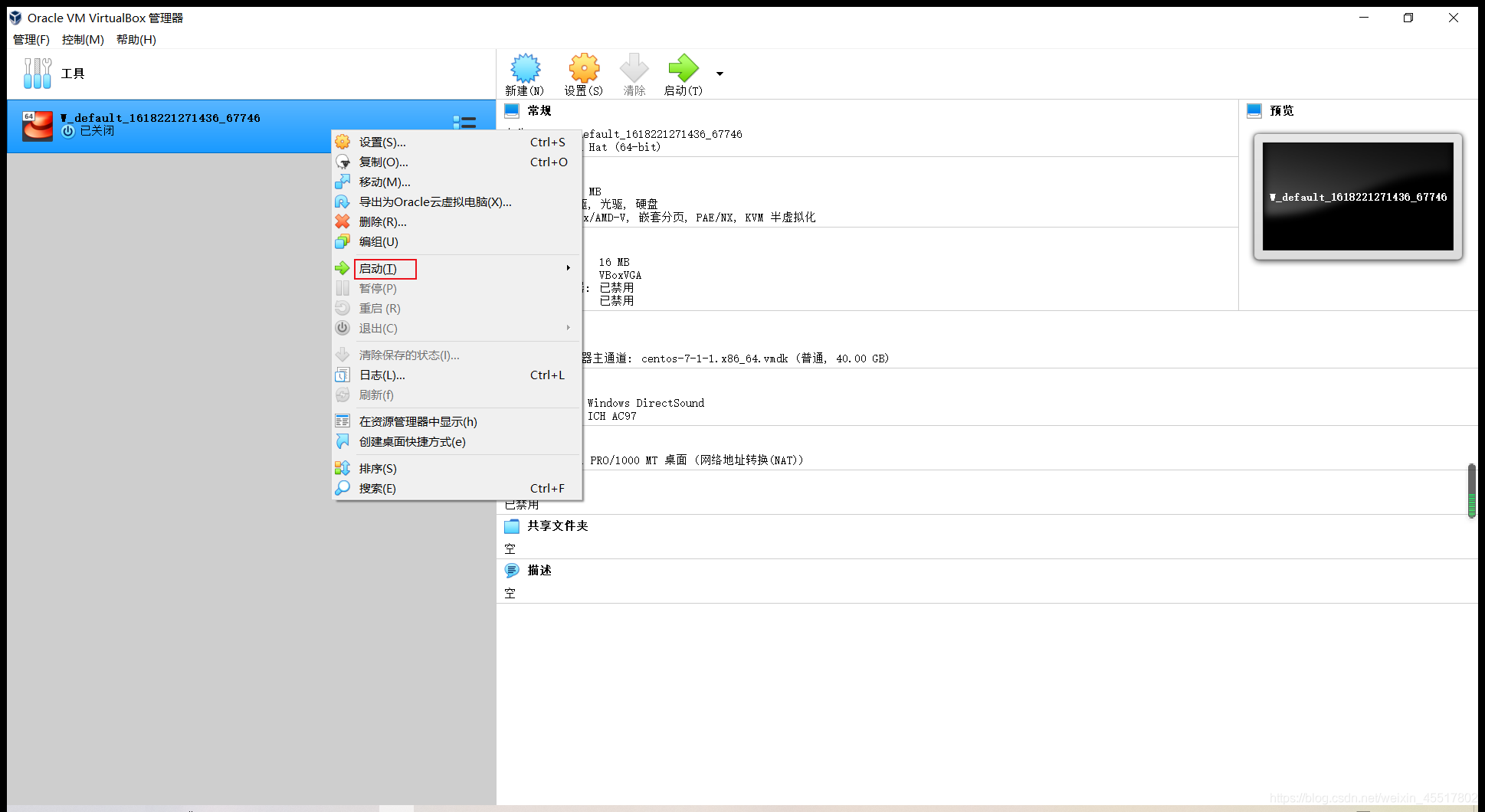The width and height of the screenshot is (1485, 812).
Task: Click the 共享文件夹 folder icon
Action: (x=512, y=526)
